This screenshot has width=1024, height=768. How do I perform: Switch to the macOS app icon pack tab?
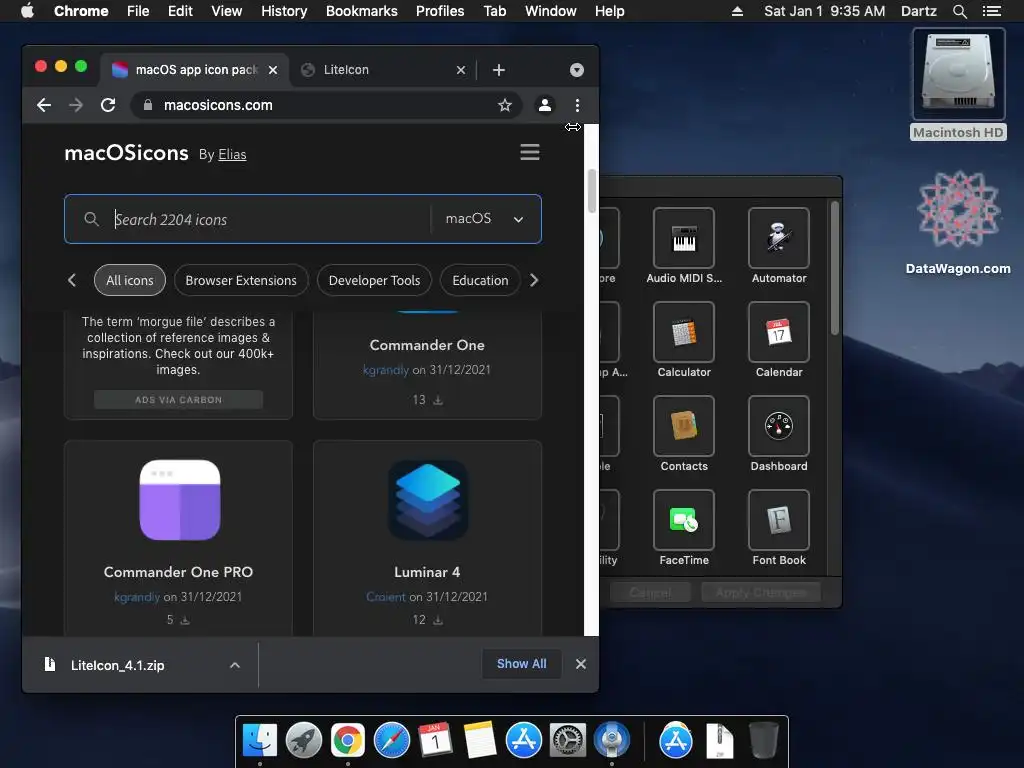click(x=193, y=70)
